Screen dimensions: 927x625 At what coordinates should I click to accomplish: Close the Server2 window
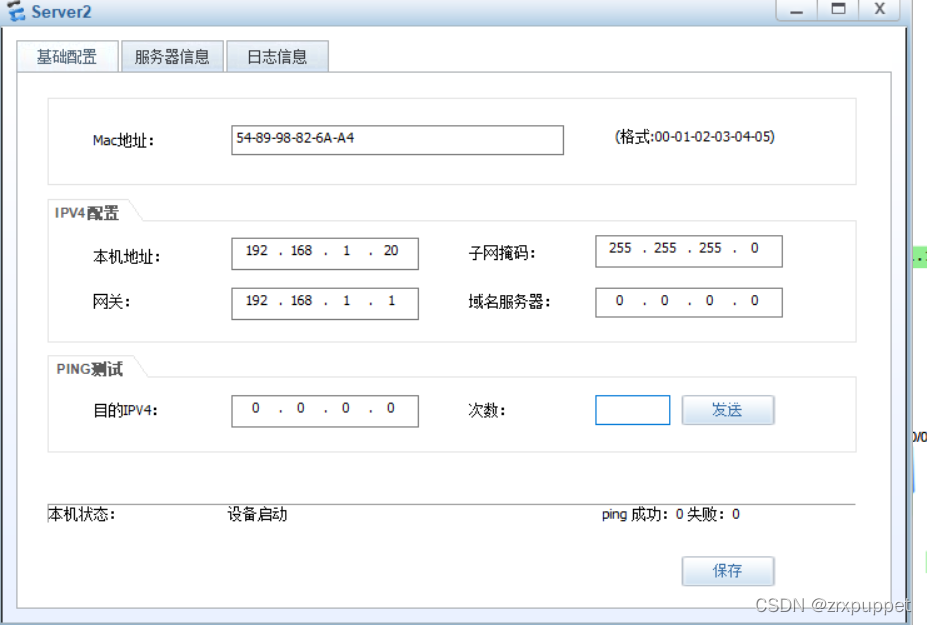(x=880, y=10)
